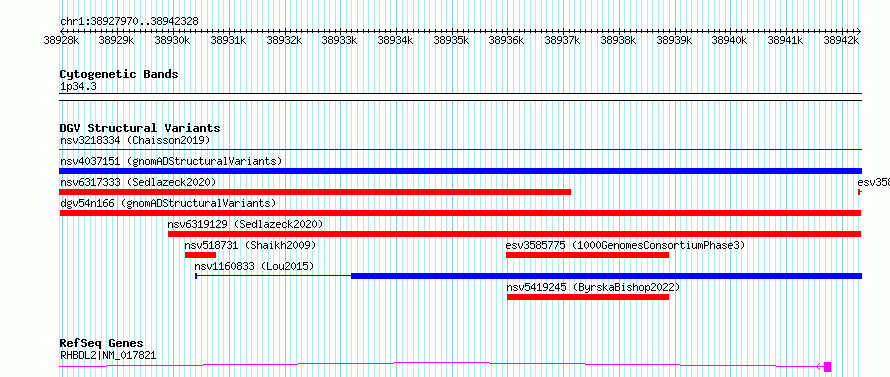Select the esv3585775 red variant bar
The image size is (890, 377).
[x=587, y=255]
